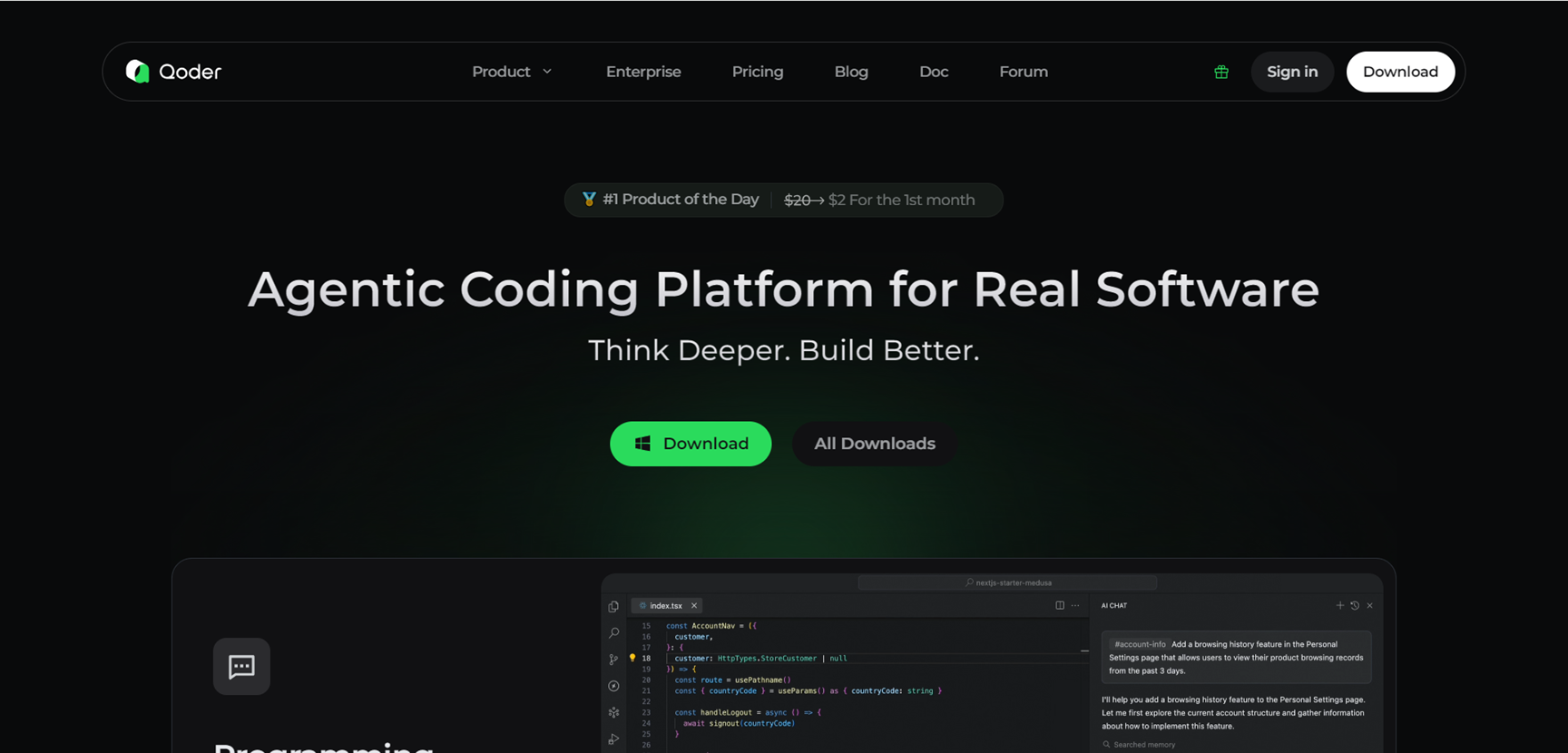Open the Product navigation item
The height and width of the screenshot is (753, 1568).
tap(501, 72)
